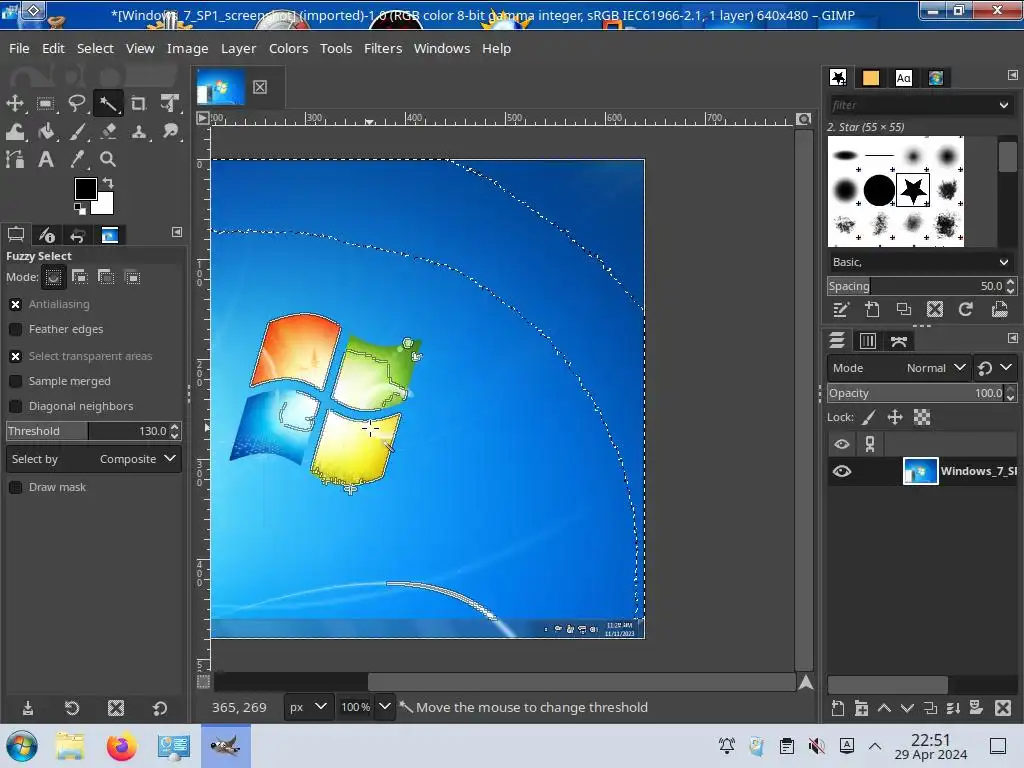1024x768 pixels.
Task: Select the Move tool
Action: click(x=14, y=103)
